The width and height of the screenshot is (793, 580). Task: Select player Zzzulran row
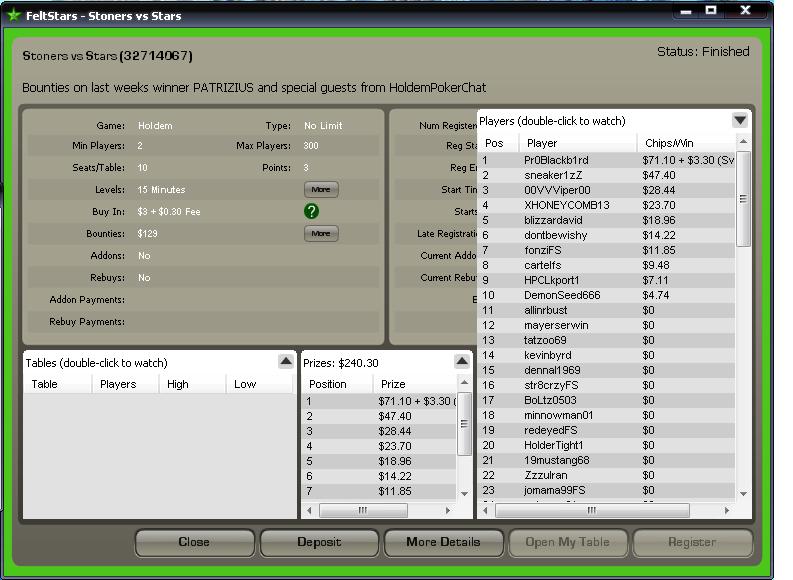coord(607,475)
